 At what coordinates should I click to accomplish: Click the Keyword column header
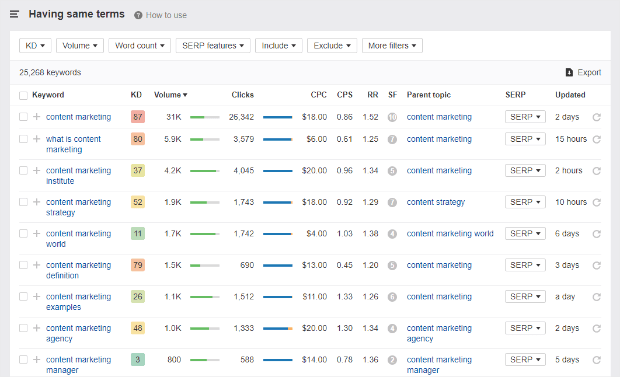(x=48, y=95)
